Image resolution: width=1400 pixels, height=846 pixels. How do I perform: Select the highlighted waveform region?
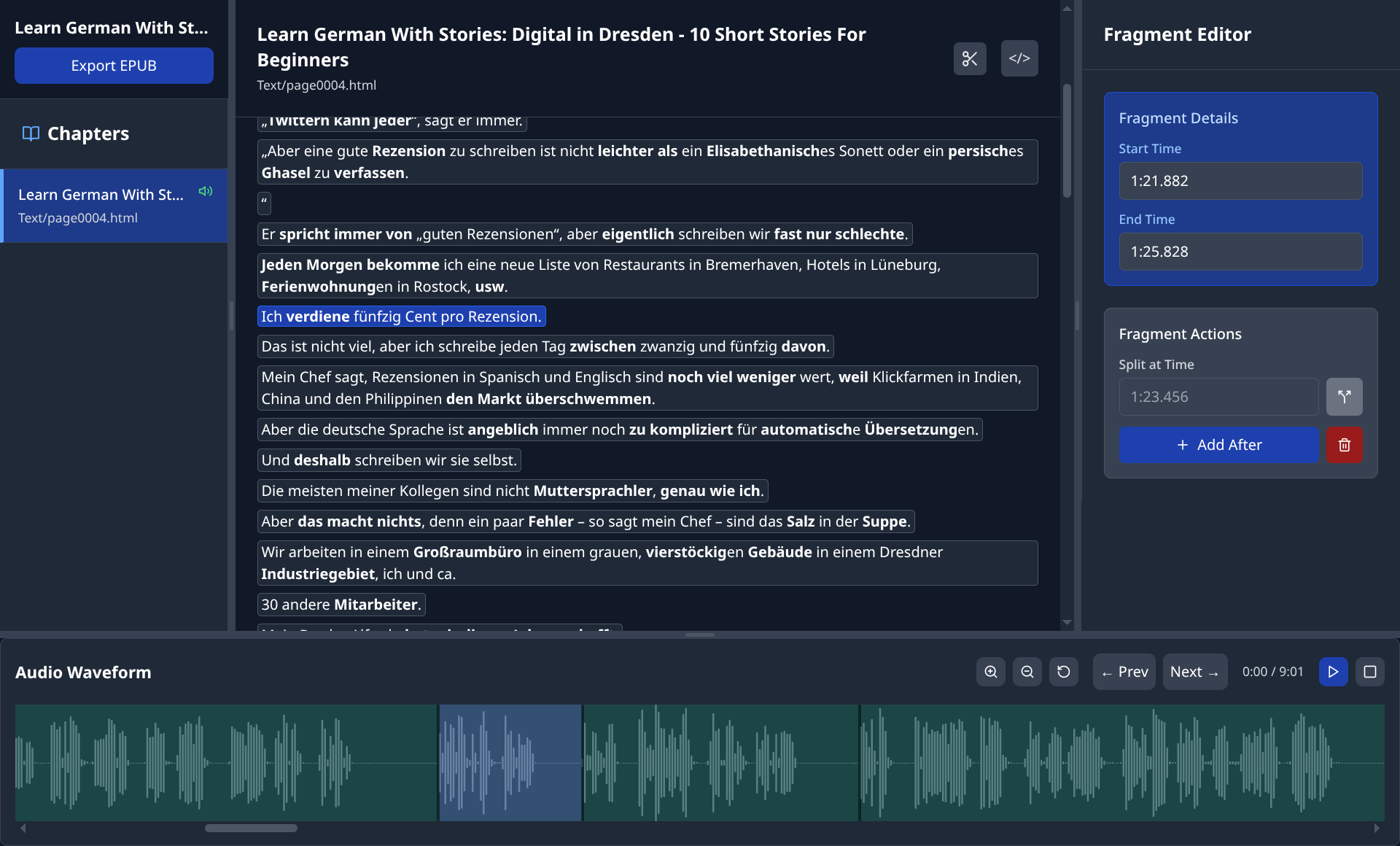point(510,763)
